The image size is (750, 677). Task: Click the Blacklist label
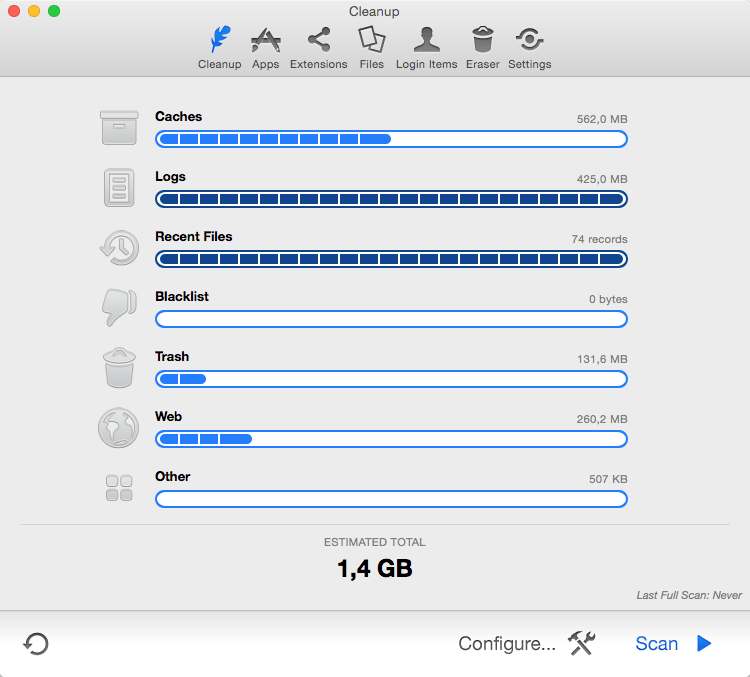coord(182,297)
